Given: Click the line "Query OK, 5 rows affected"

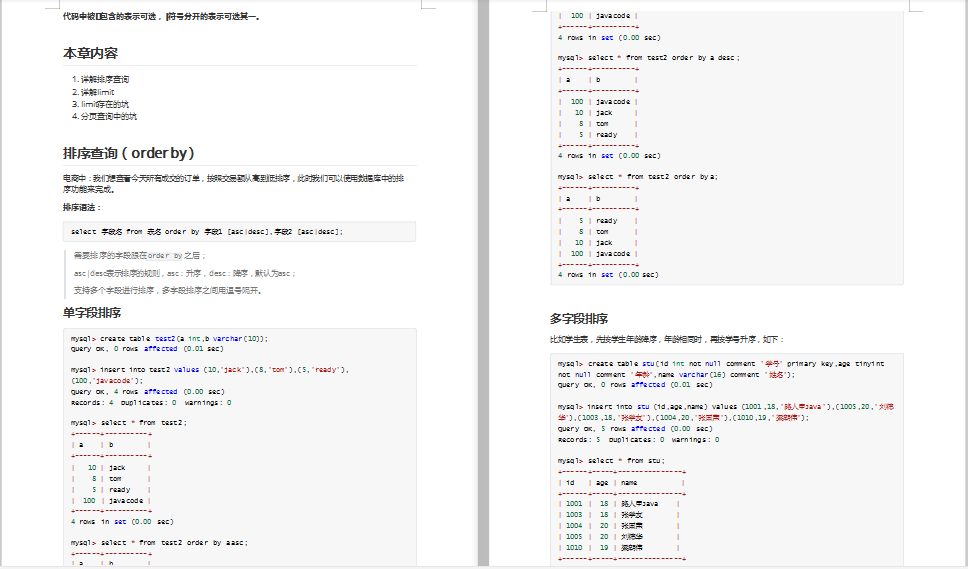Looking at the screenshot, I should [635, 429].
